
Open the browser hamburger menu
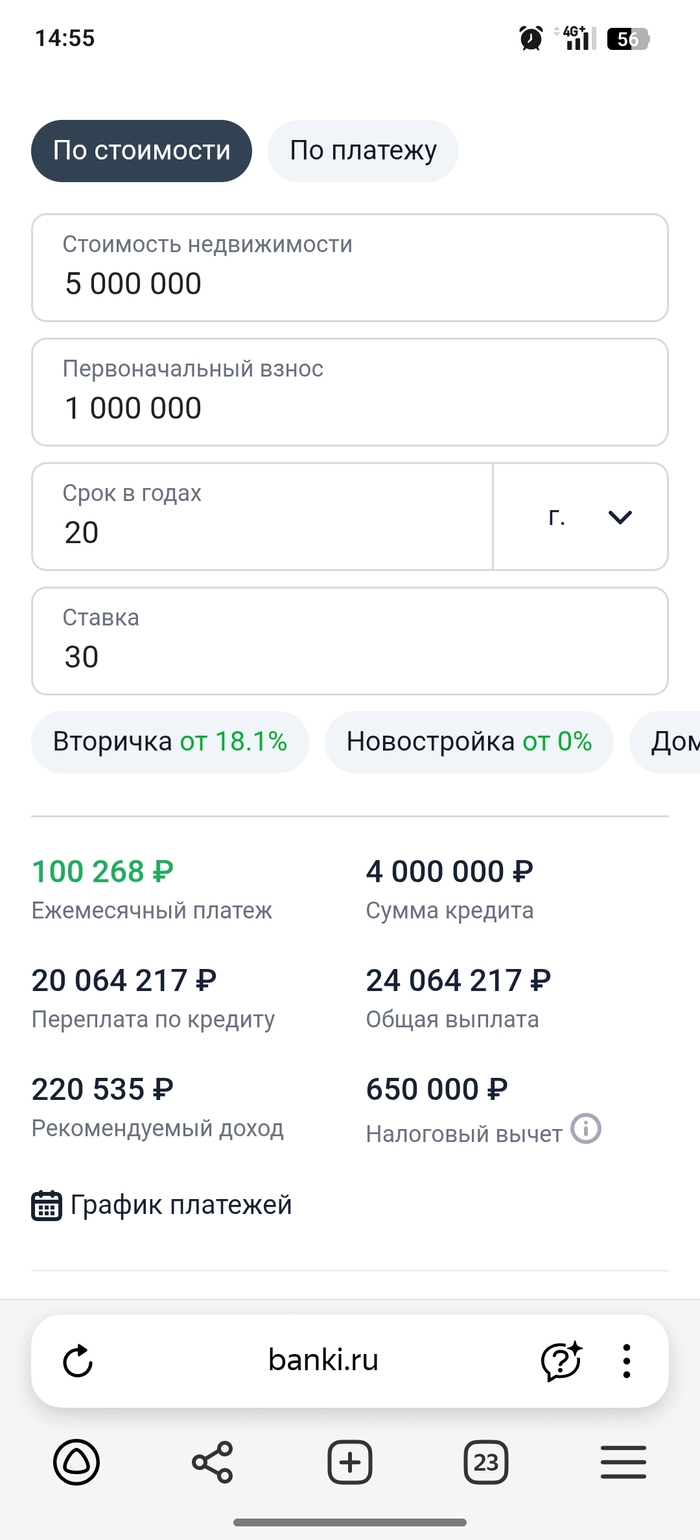[x=623, y=1464]
